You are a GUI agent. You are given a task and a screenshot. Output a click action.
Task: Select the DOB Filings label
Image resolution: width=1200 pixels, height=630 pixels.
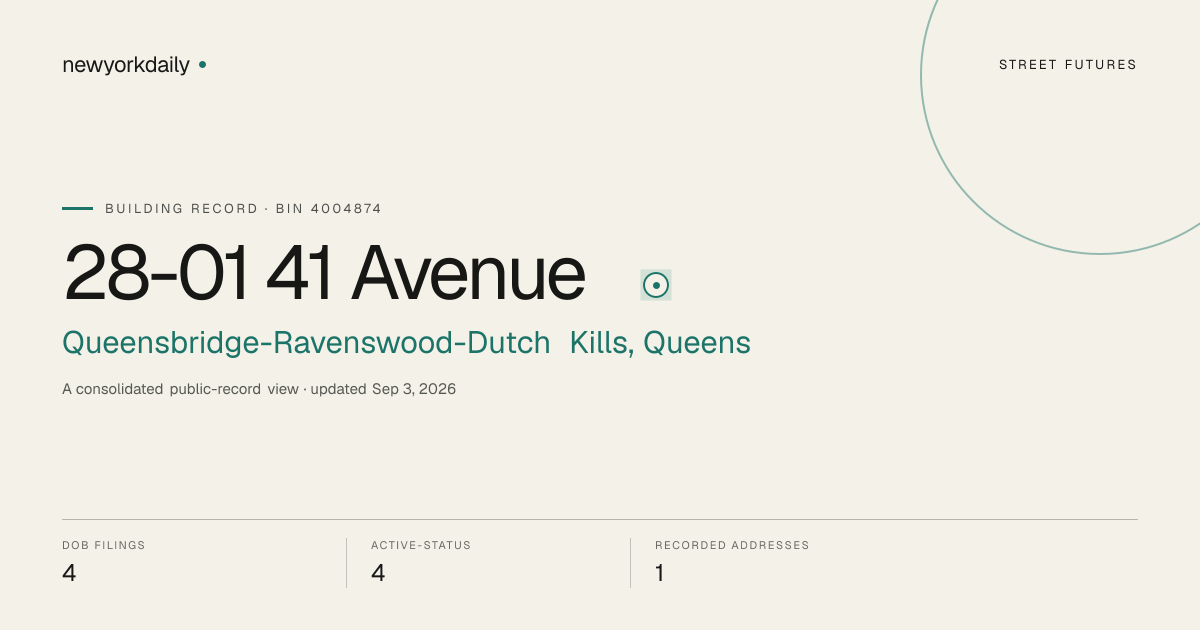(x=104, y=546)
